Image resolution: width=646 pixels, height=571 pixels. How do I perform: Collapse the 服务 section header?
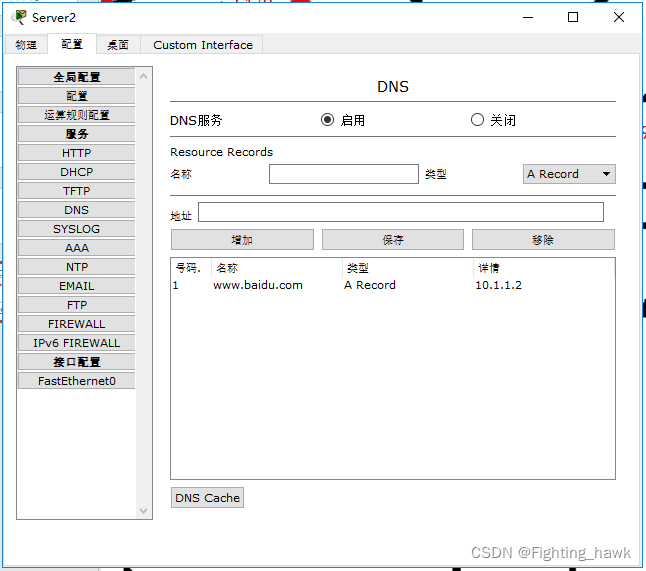(x=77, y=133)
